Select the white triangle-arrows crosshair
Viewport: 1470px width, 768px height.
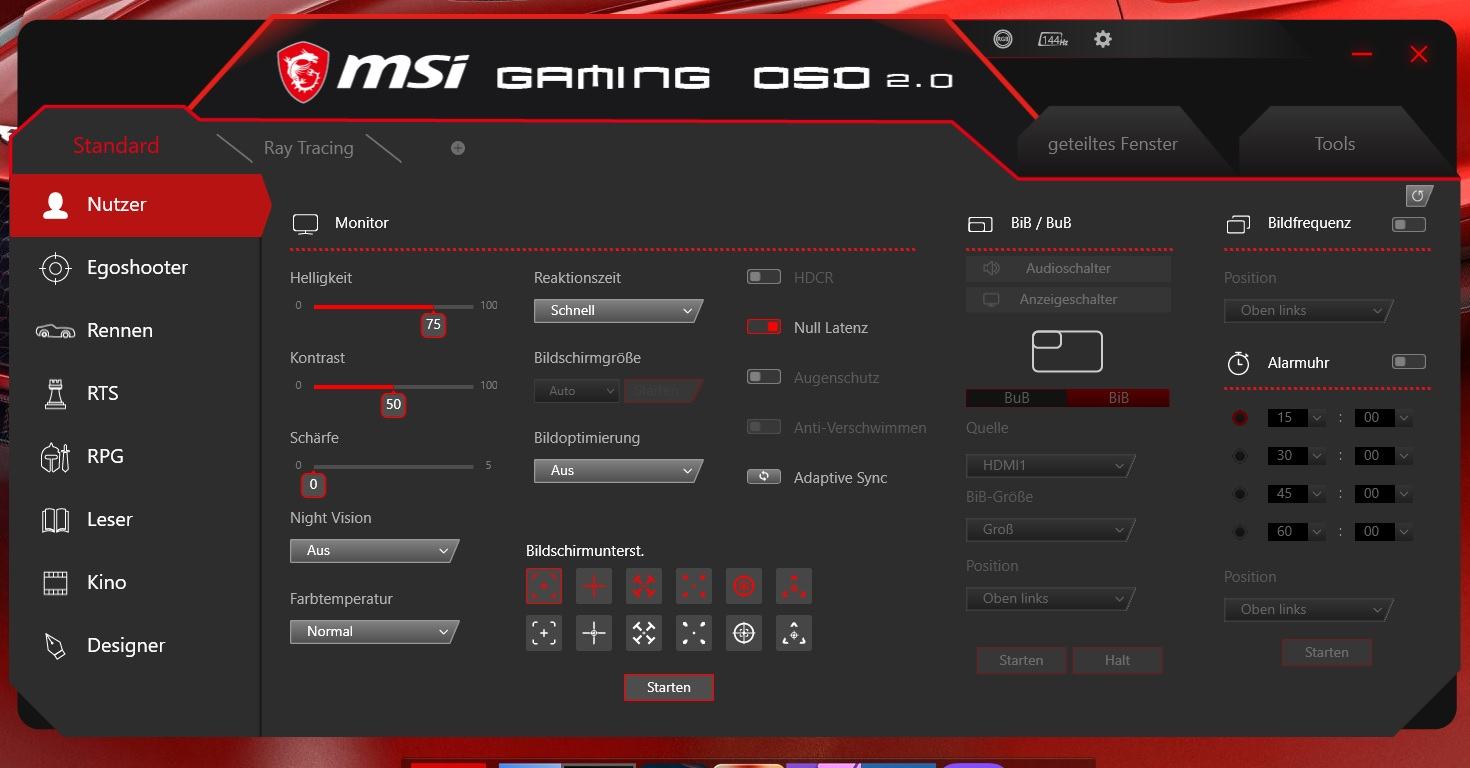(x=794, y=633)
